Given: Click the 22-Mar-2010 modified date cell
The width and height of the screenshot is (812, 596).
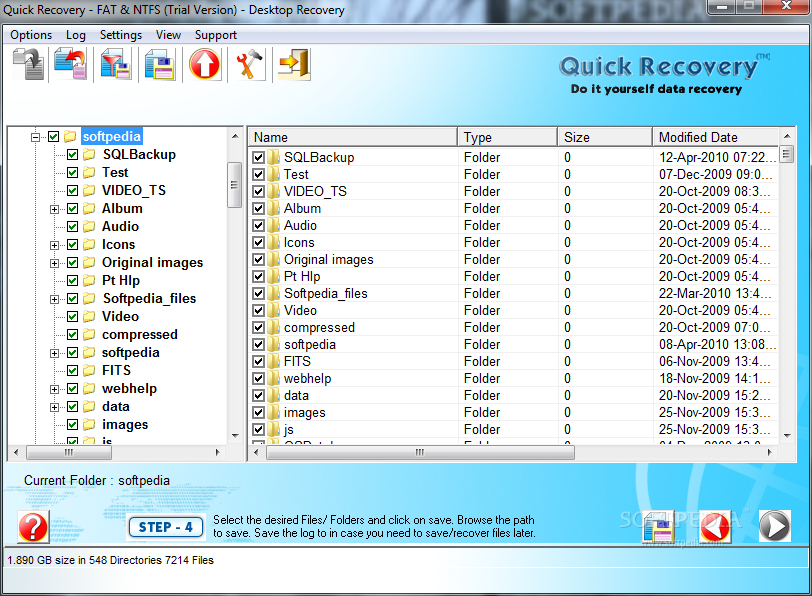Looking at the screenshot, I should tap(715, 294).
